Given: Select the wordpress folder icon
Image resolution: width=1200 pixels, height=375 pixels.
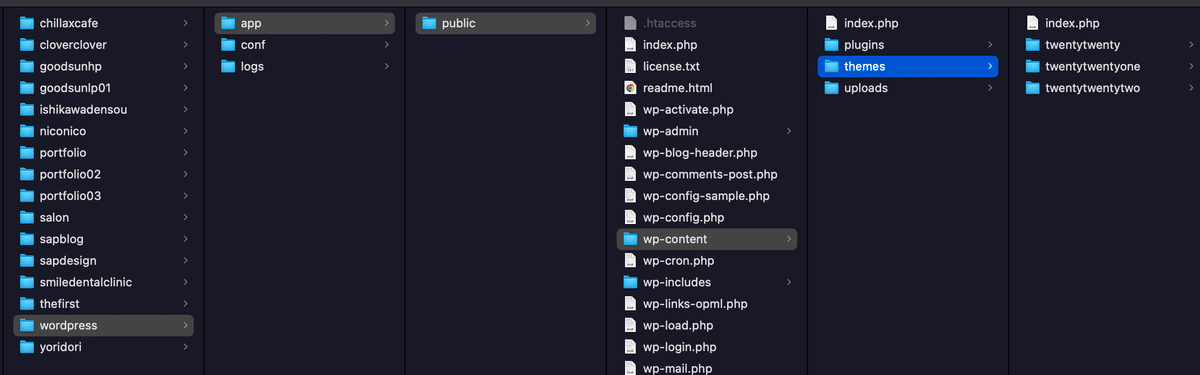Looking at the screenshot, I should click(x=27, y=325).
